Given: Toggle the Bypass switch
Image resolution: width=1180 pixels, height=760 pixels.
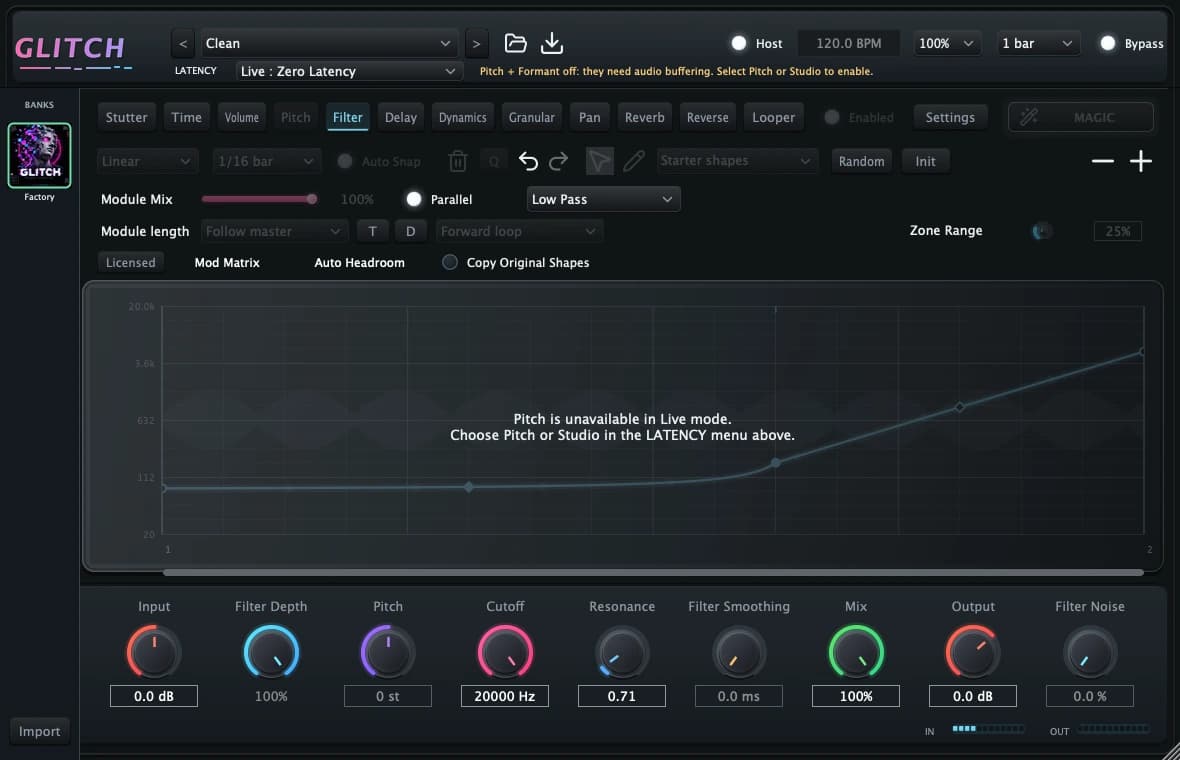Looking at the screenshot, I should [x=1107, y=44].
